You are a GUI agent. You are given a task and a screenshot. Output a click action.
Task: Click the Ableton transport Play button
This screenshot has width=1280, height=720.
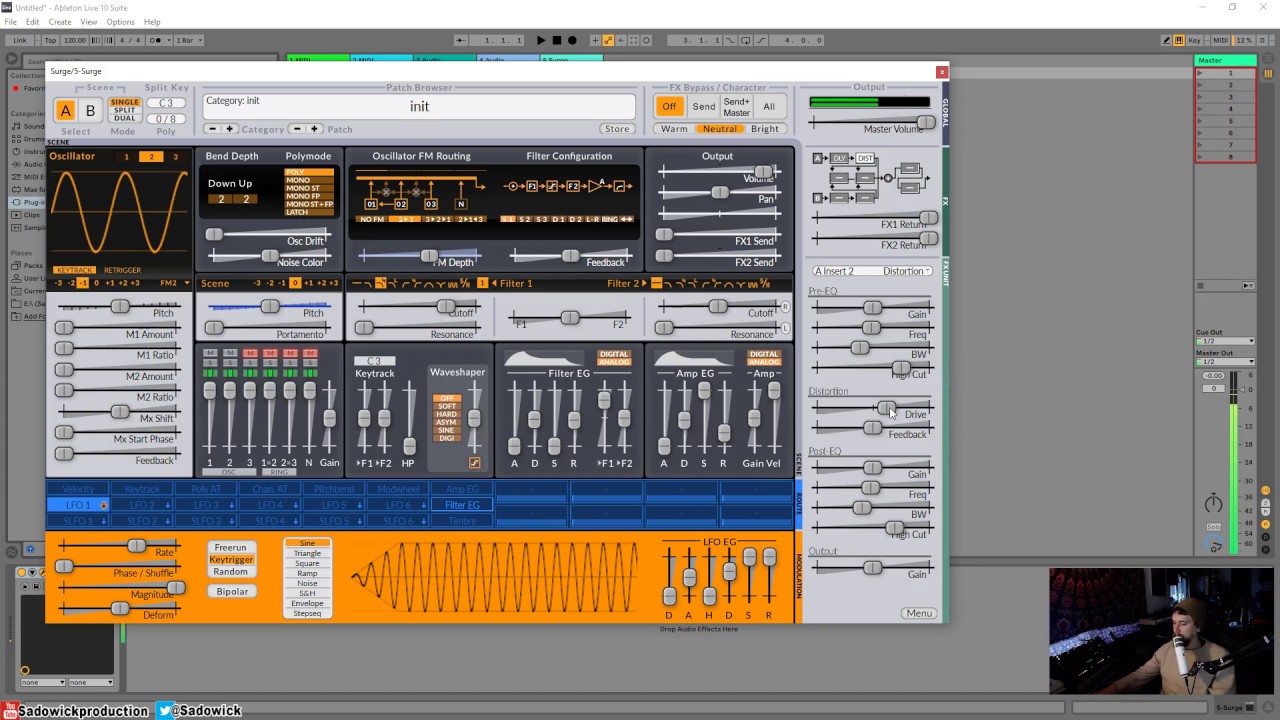541,40
